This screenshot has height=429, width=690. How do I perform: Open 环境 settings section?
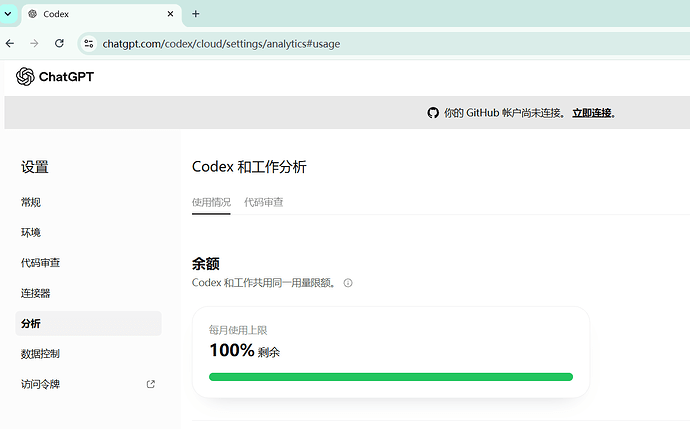tap(31, 232)
